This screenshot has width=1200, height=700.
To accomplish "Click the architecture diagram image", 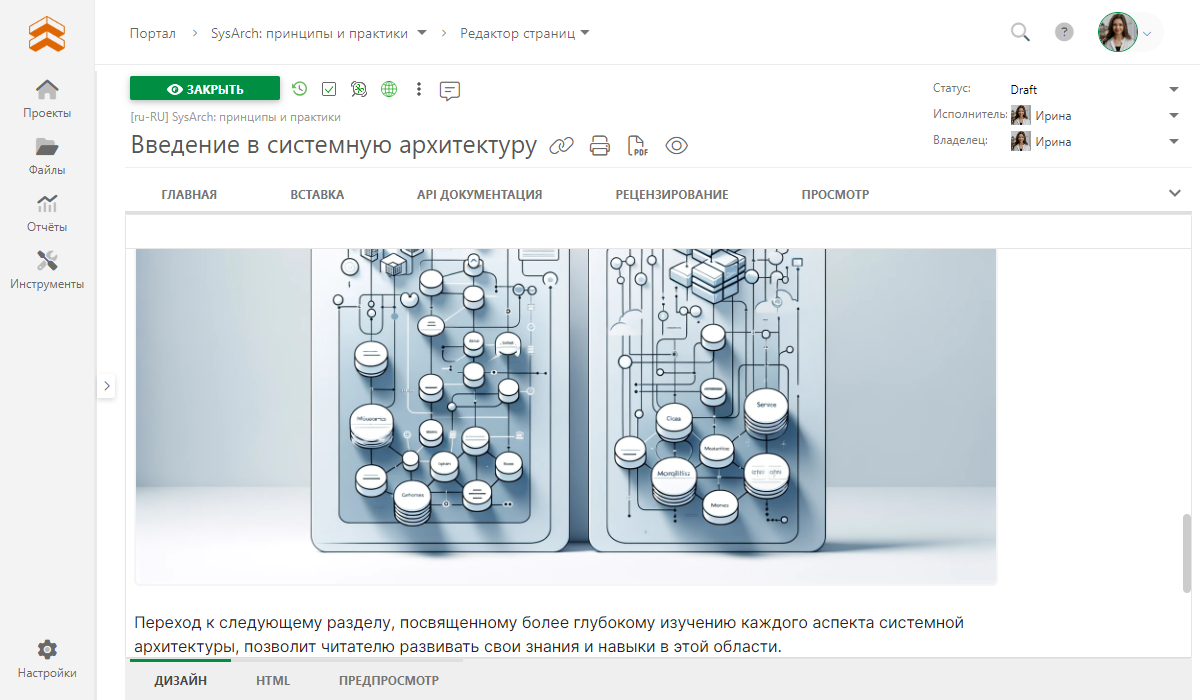I will (566, 410).
